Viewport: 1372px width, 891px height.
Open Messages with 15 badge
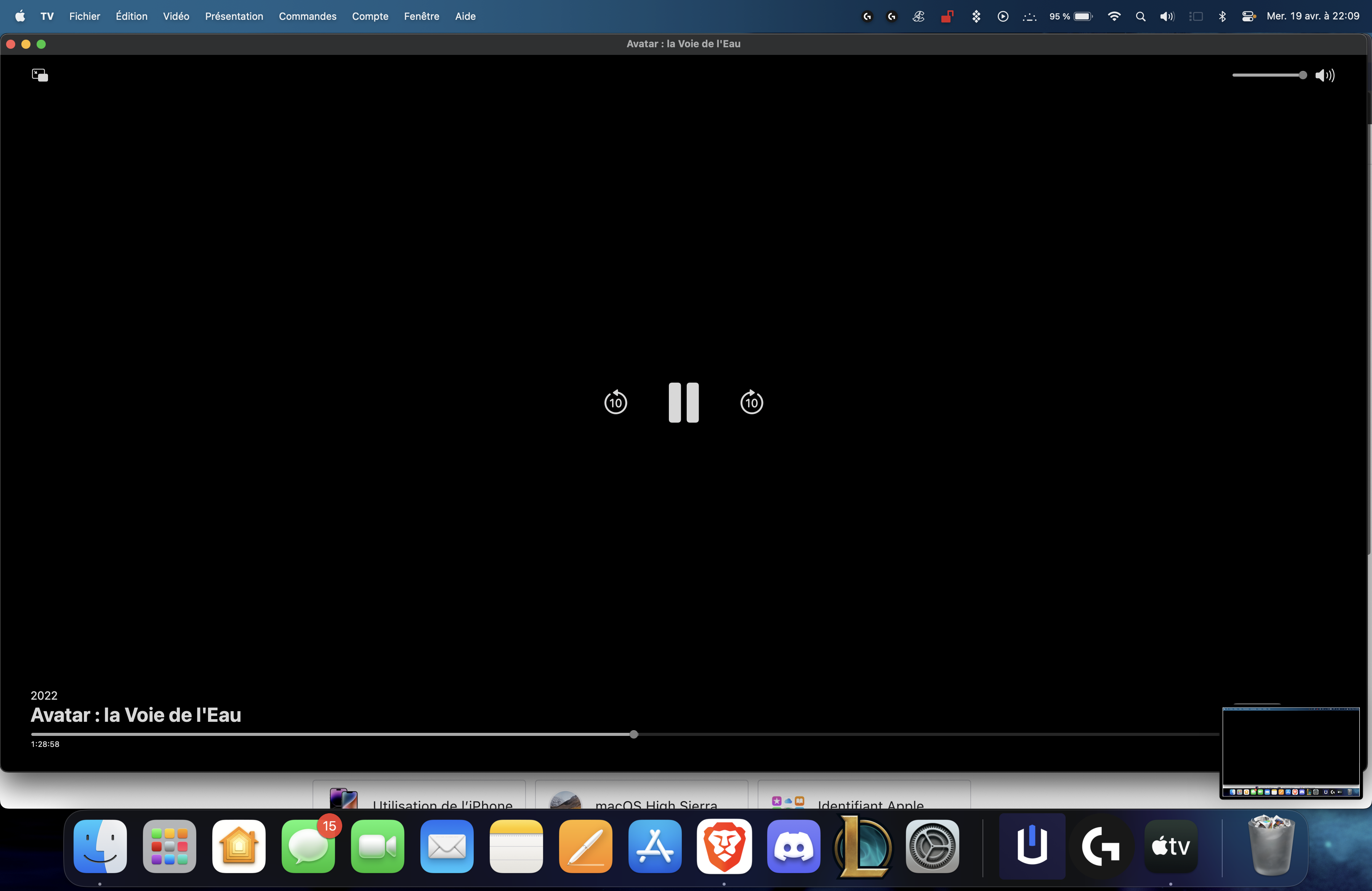(308, 846)
